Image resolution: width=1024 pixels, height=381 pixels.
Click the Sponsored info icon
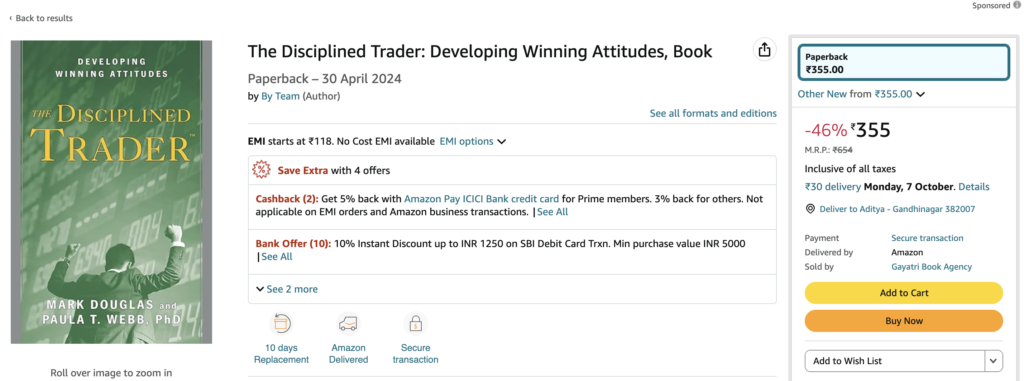pos(1016,5)
